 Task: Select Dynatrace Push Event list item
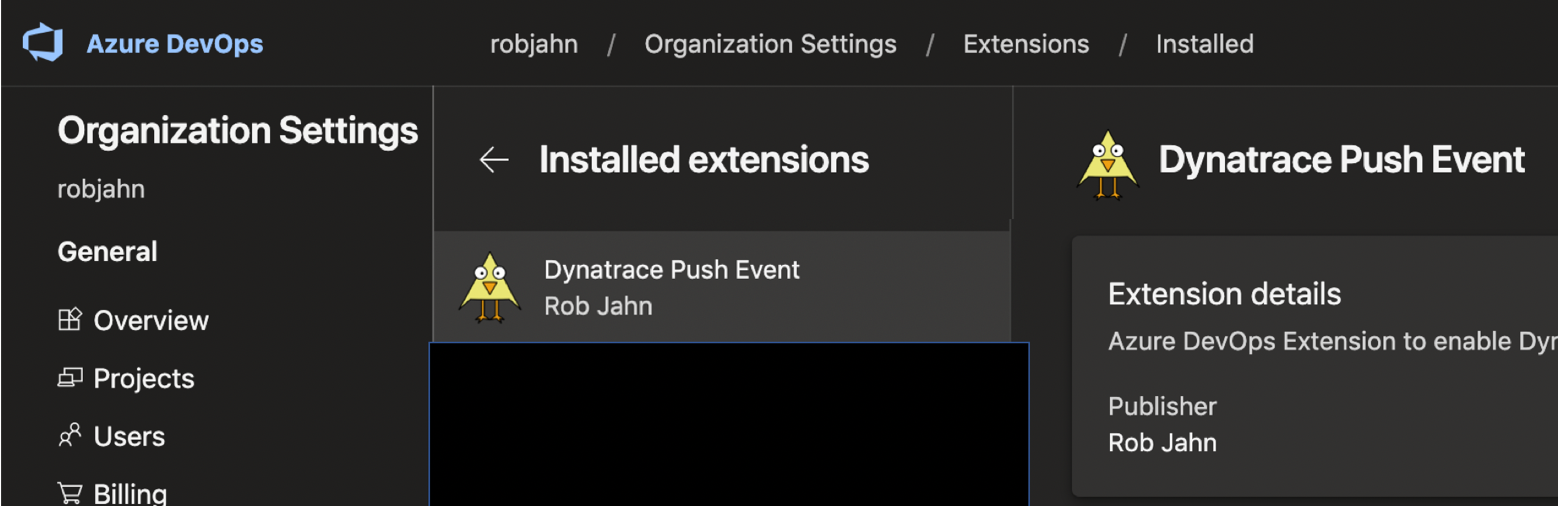(722, 287)
